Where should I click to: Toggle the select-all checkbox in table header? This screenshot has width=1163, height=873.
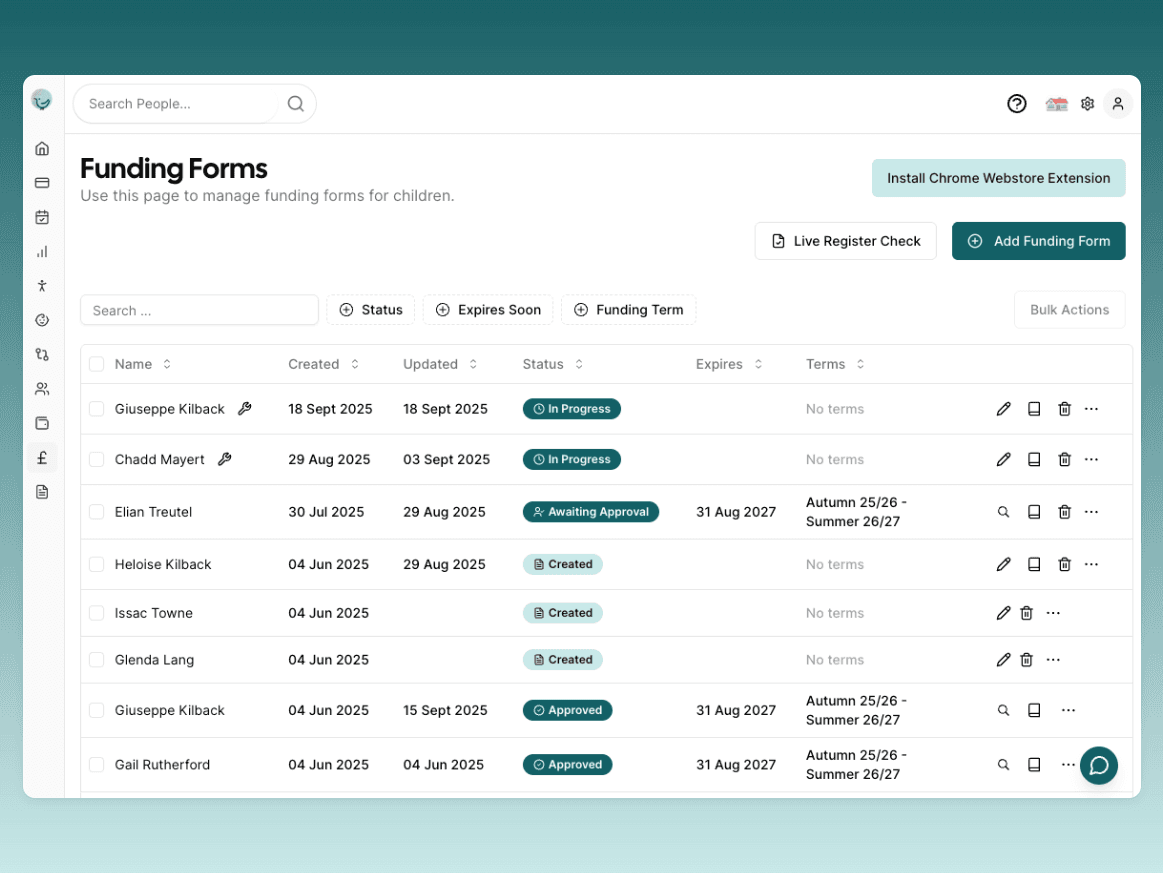coord(97,364)
